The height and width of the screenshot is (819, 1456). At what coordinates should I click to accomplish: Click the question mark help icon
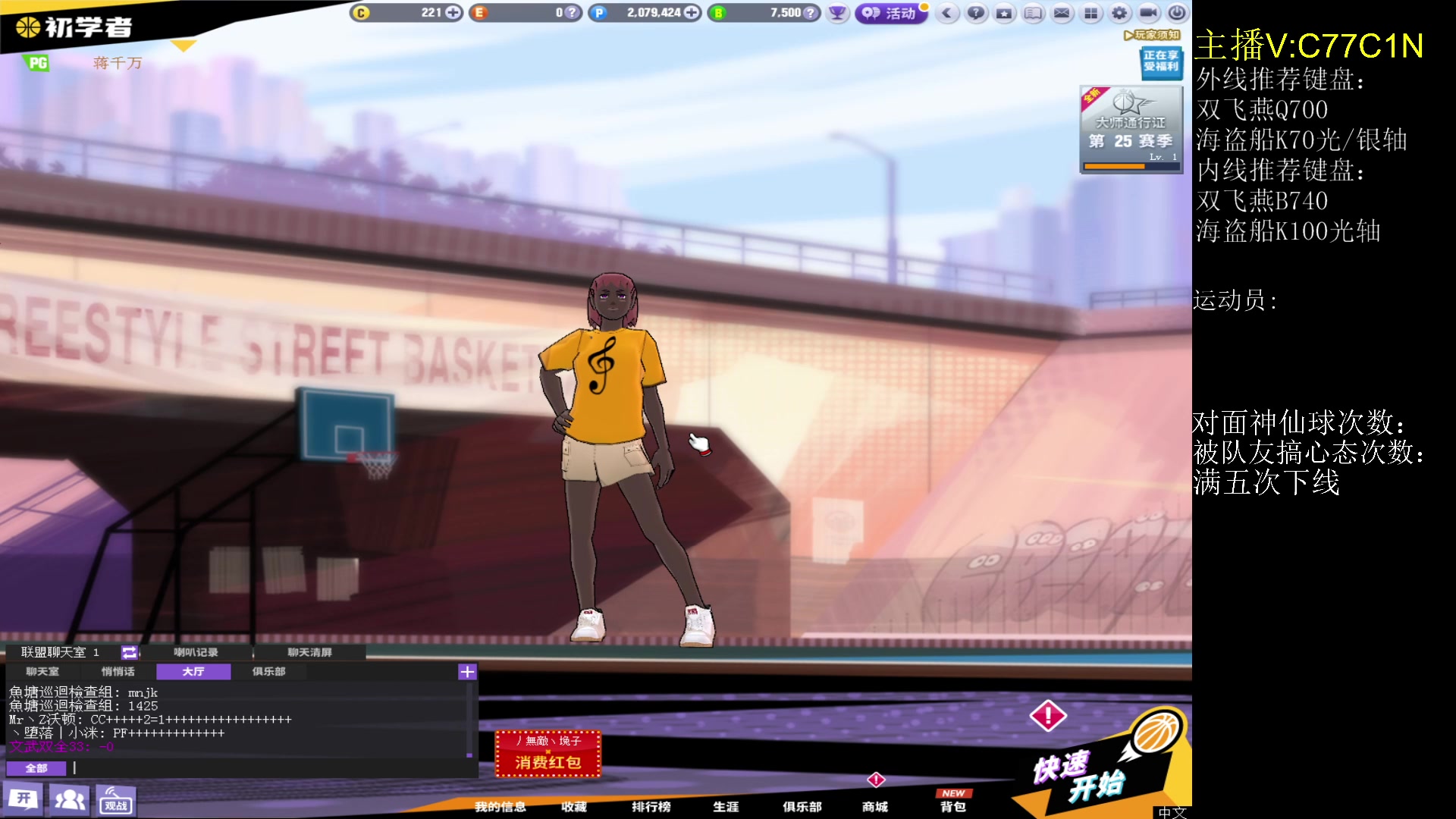click(x=976, y=13)
